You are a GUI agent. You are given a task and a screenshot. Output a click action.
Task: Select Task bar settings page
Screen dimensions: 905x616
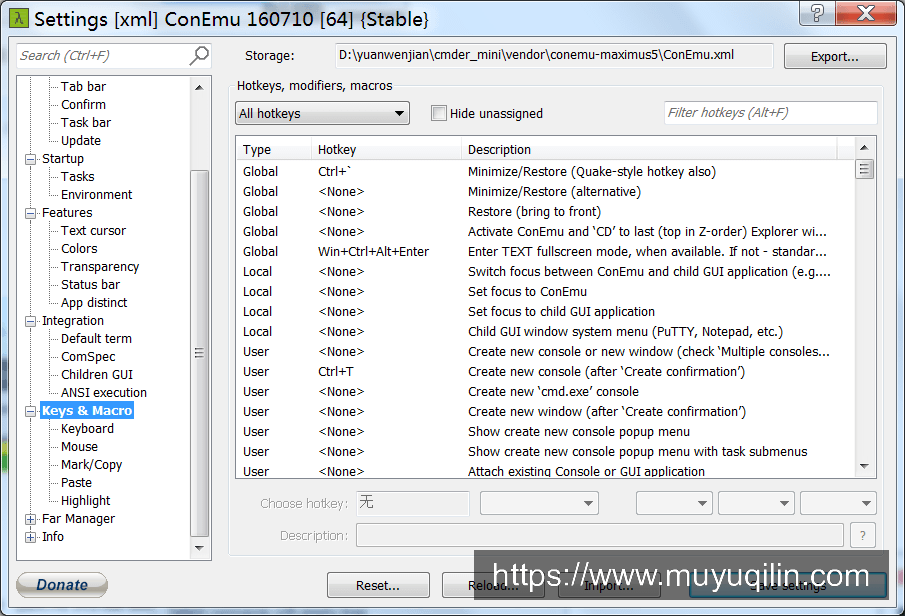pyautogui.click(x=85, y=122)
